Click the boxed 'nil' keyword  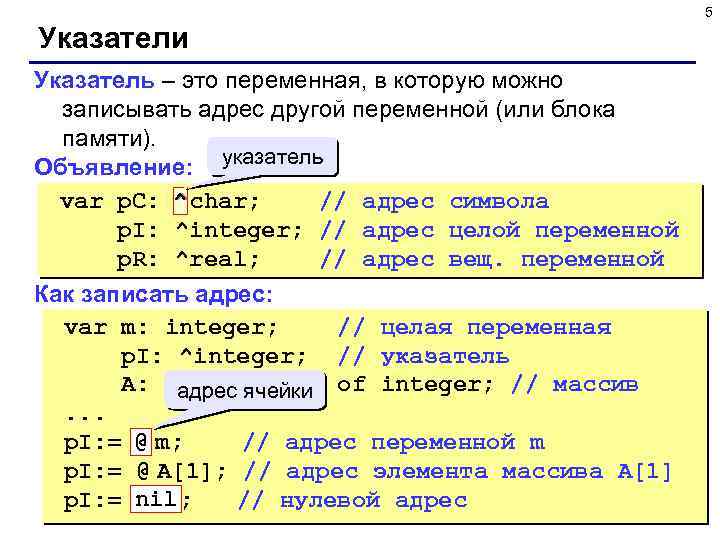pyautogui.click(x=156, y=499)
